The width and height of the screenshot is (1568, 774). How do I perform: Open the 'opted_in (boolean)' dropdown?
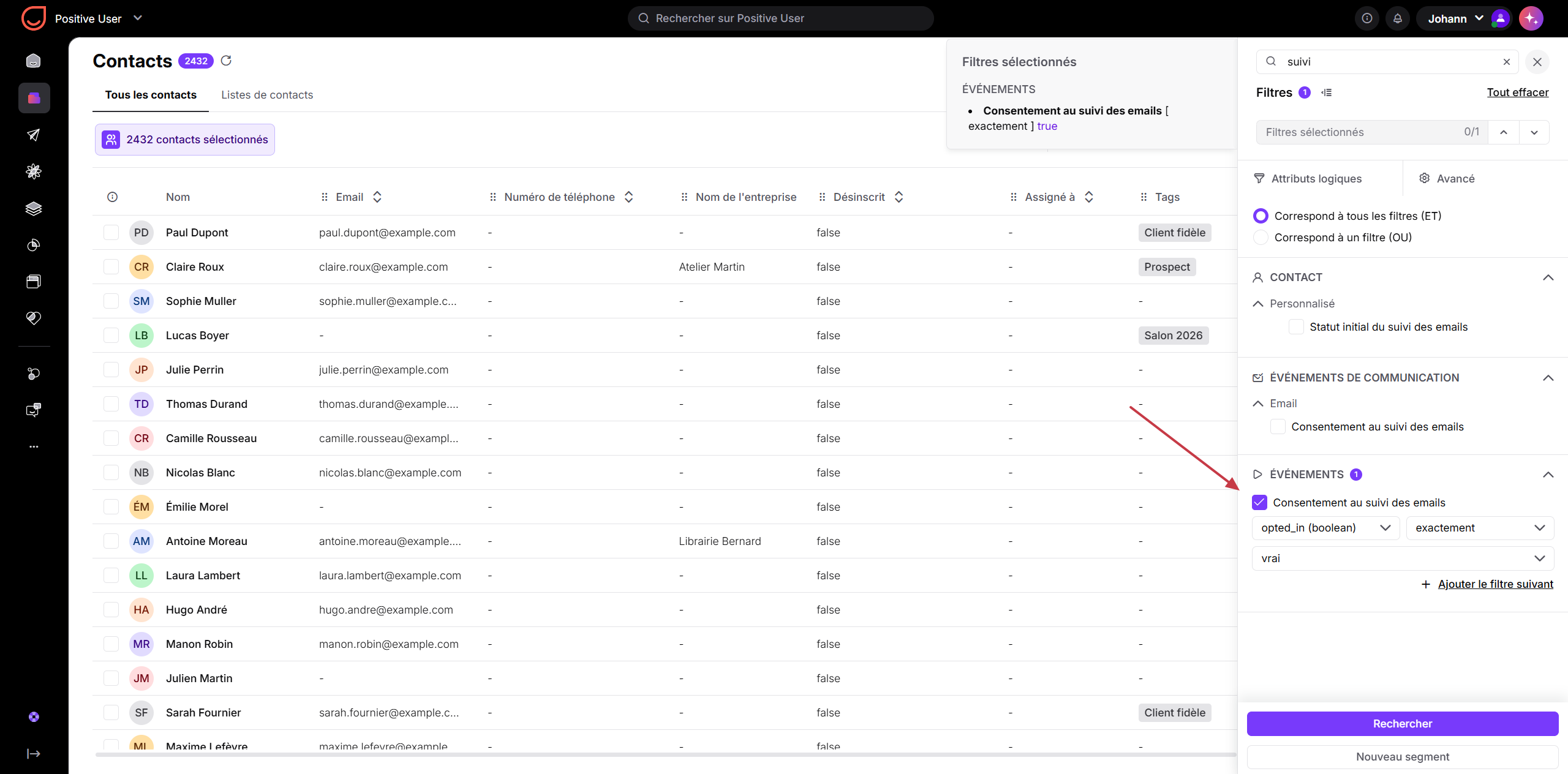click(1326, 528)
